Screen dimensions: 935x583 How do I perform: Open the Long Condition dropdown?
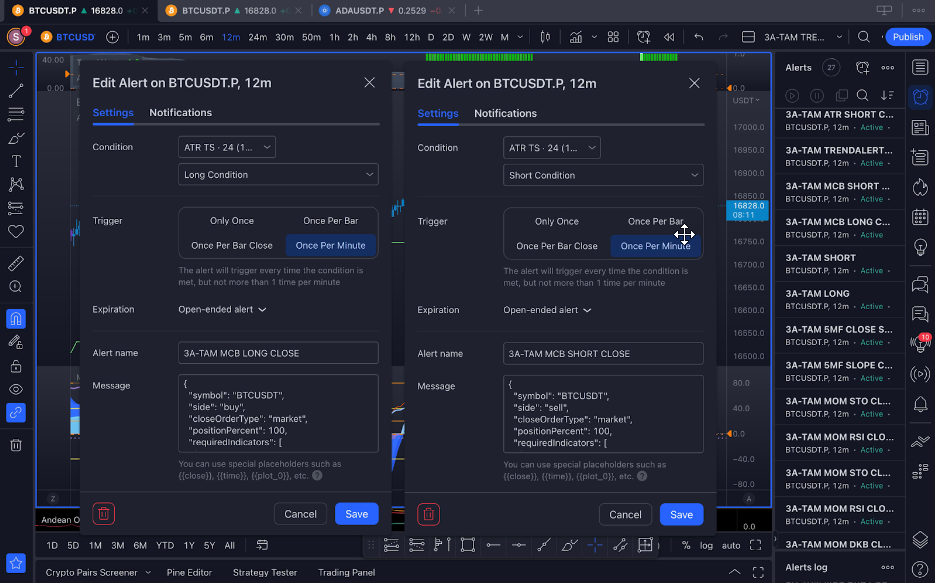tap(278, 175)
